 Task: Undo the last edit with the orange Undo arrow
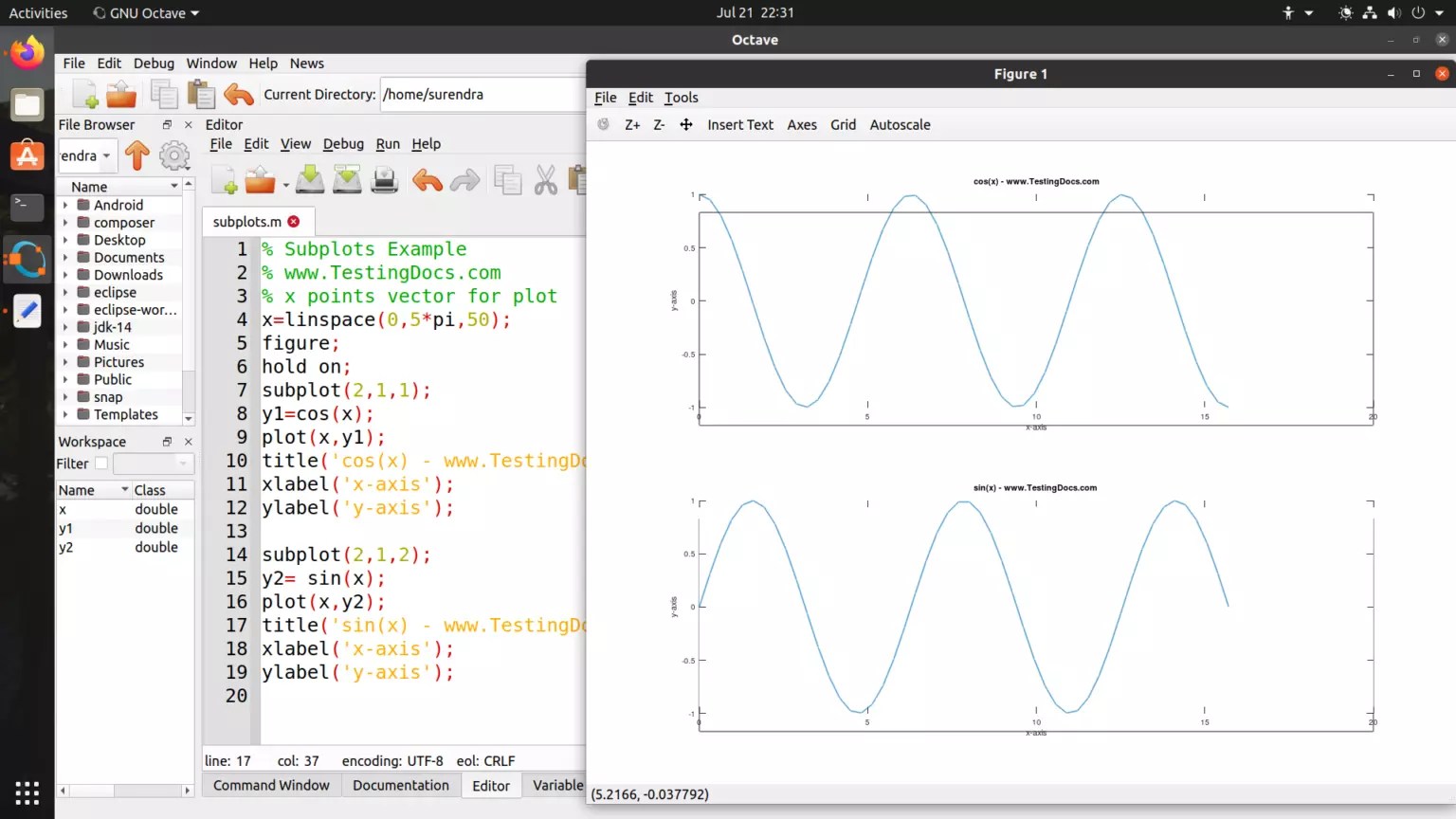pyautogui.click(x=428, y=179)
